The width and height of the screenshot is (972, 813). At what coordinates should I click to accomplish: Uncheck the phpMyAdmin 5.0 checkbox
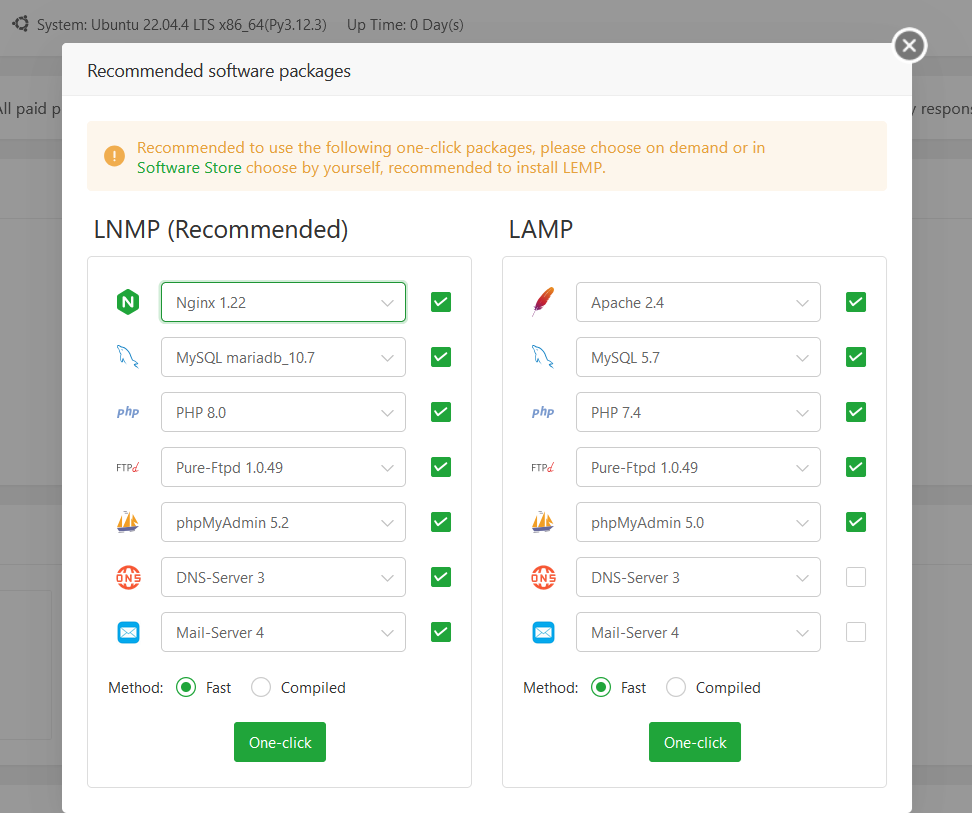(x=856, y=522)
